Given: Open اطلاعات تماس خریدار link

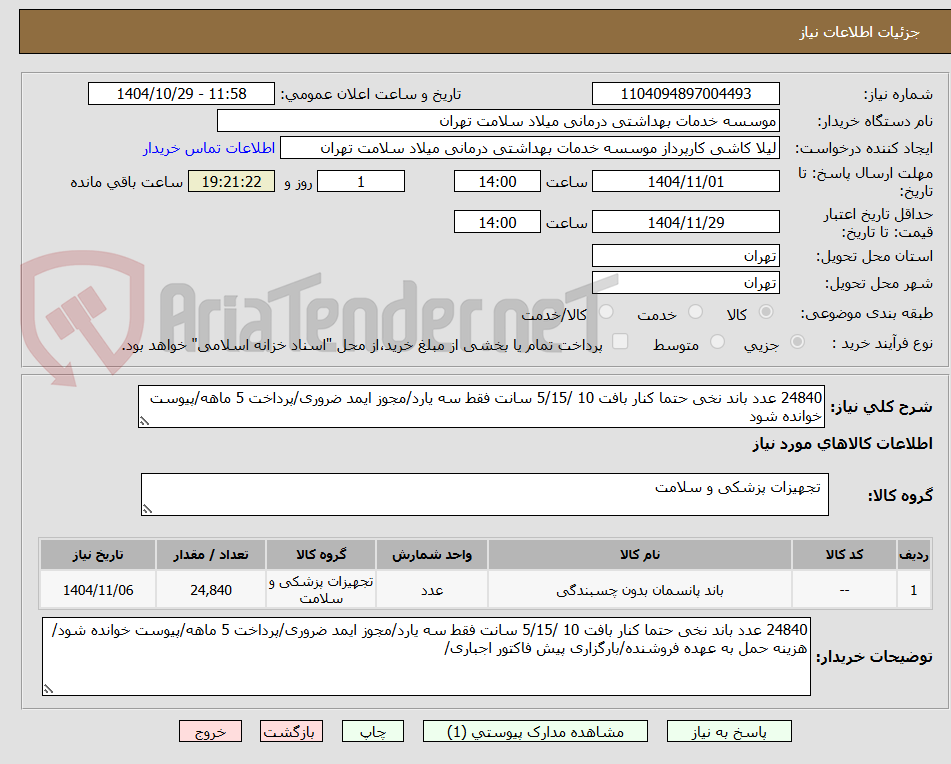Looking at the screenshot, I should (209, 149).
